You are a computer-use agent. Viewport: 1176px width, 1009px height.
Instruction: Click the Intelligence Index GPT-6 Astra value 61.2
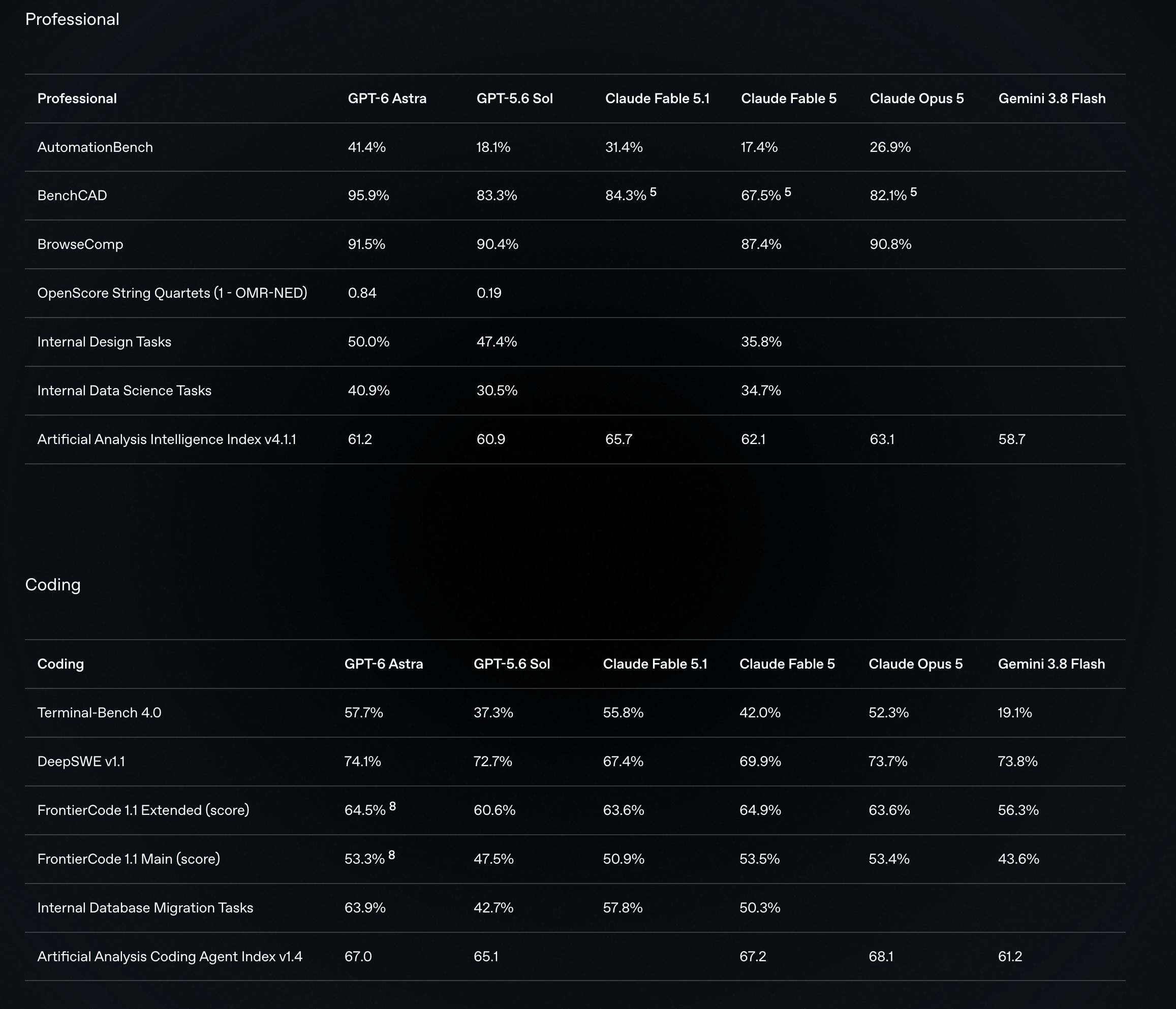[x=360, y=439]
